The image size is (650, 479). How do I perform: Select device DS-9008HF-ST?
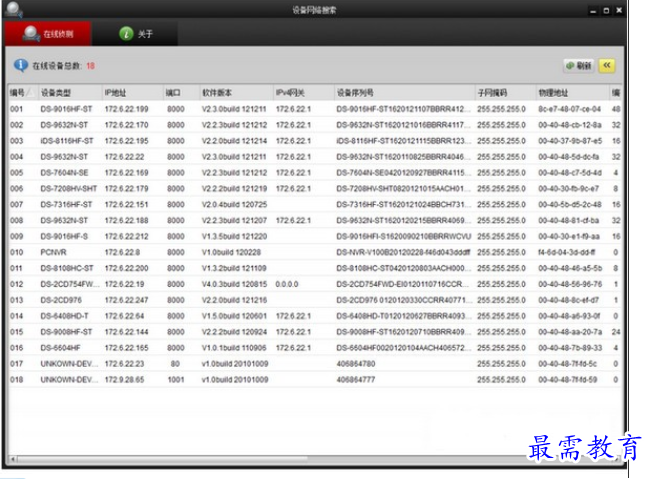pos(66,332)
